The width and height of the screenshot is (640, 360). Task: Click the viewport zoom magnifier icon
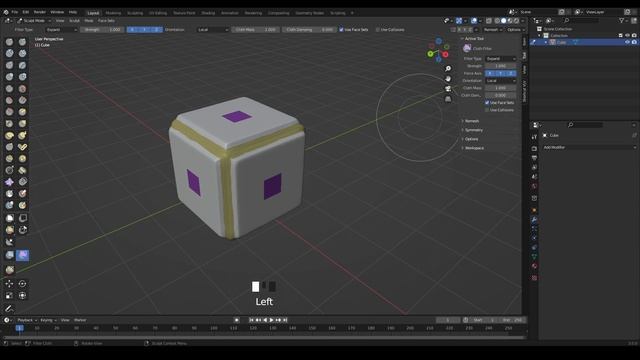[448, 69]
